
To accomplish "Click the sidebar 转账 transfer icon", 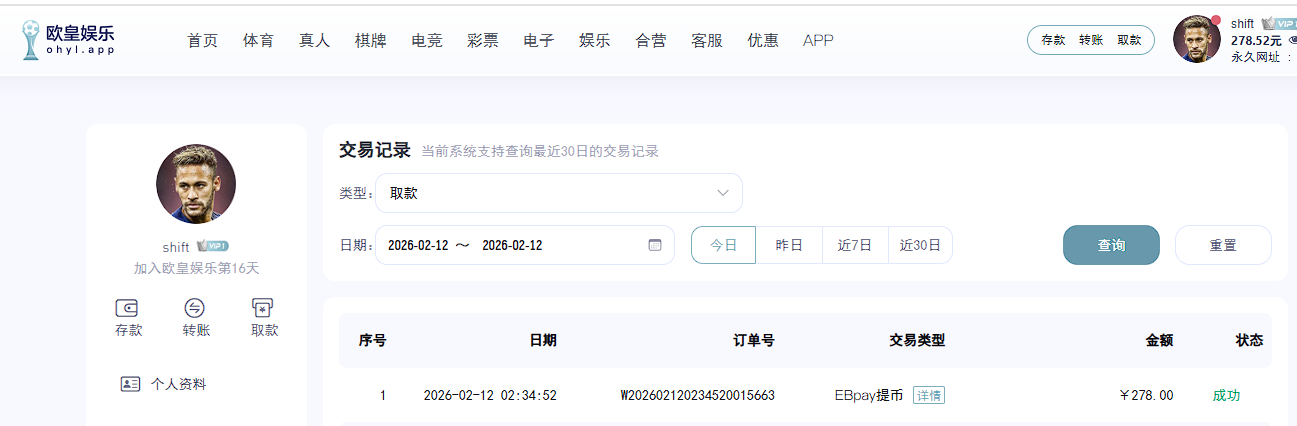I will pos(196,308).
